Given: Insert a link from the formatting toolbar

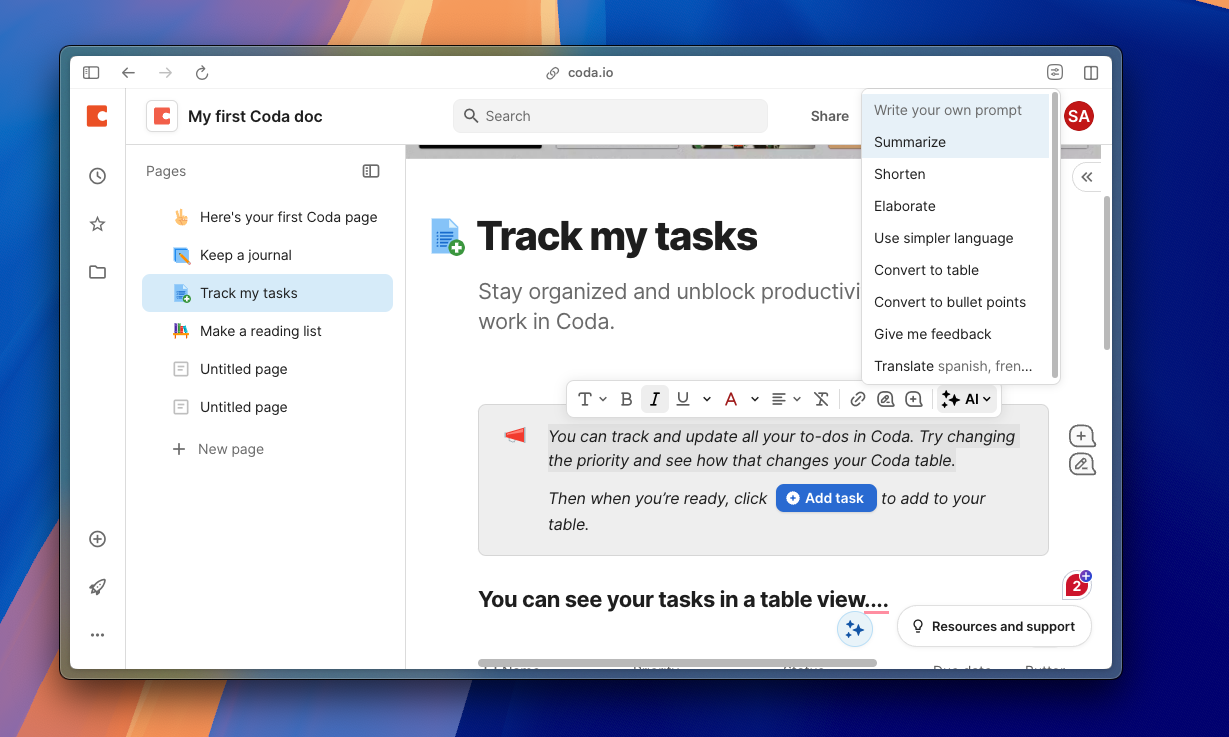Looking at the screenshot, I should click(857, 399).
